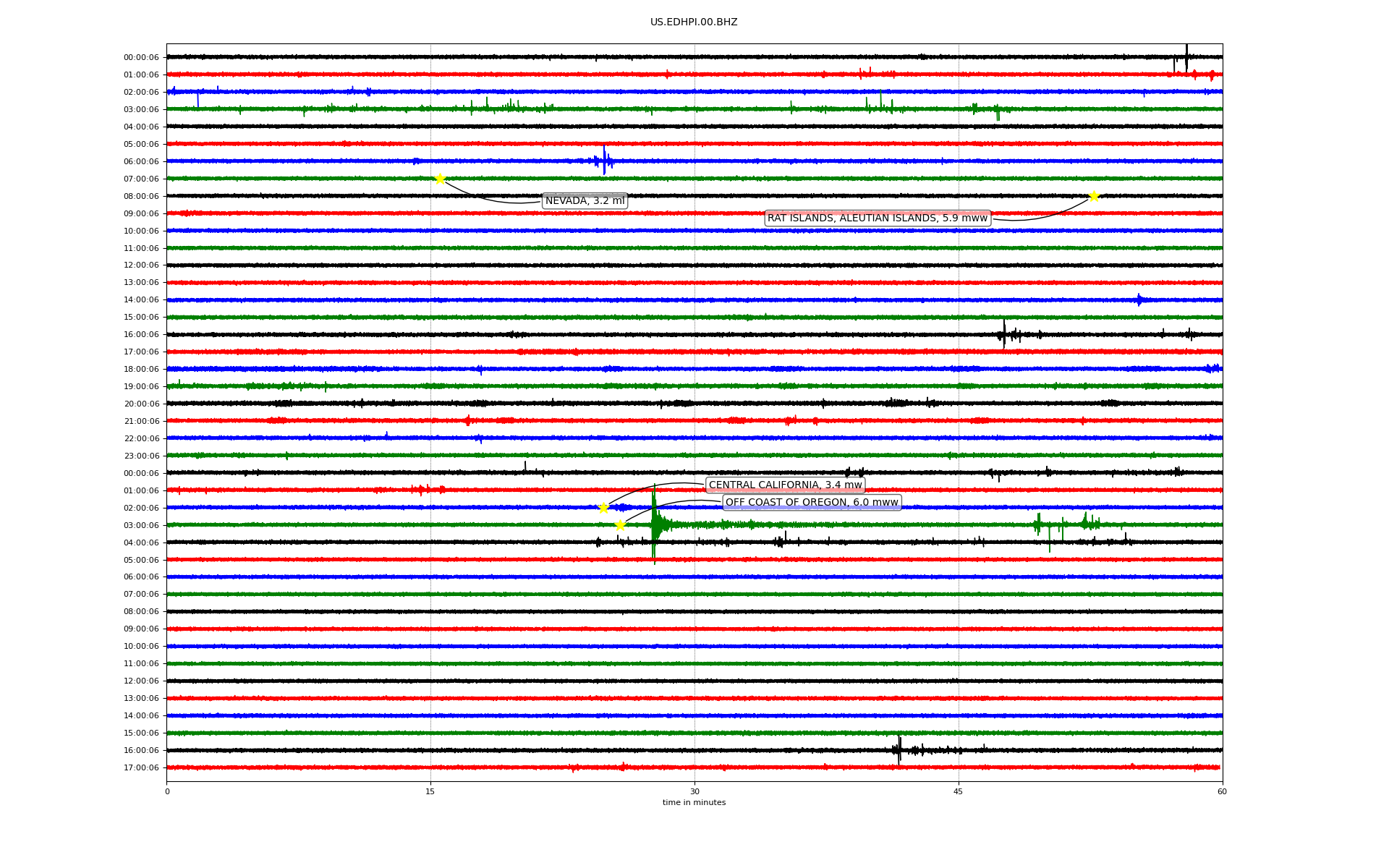Screen dimensions: 1389x868
Task: Click the Nevada earthquake star marker
Action: (x=440, y=179)
